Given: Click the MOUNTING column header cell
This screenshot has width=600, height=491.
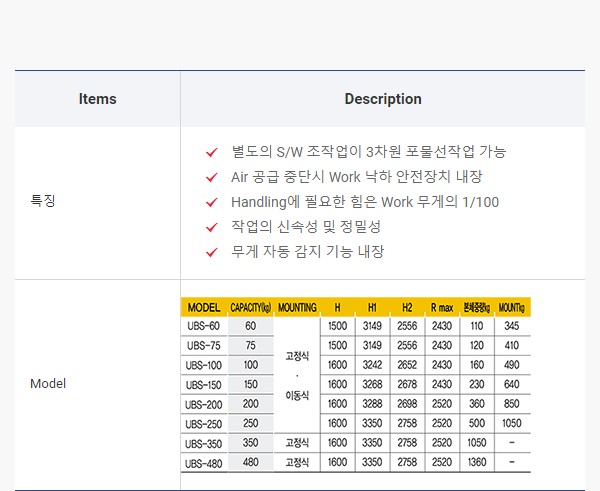Looking at the screenshot, I should coord(297,307).
